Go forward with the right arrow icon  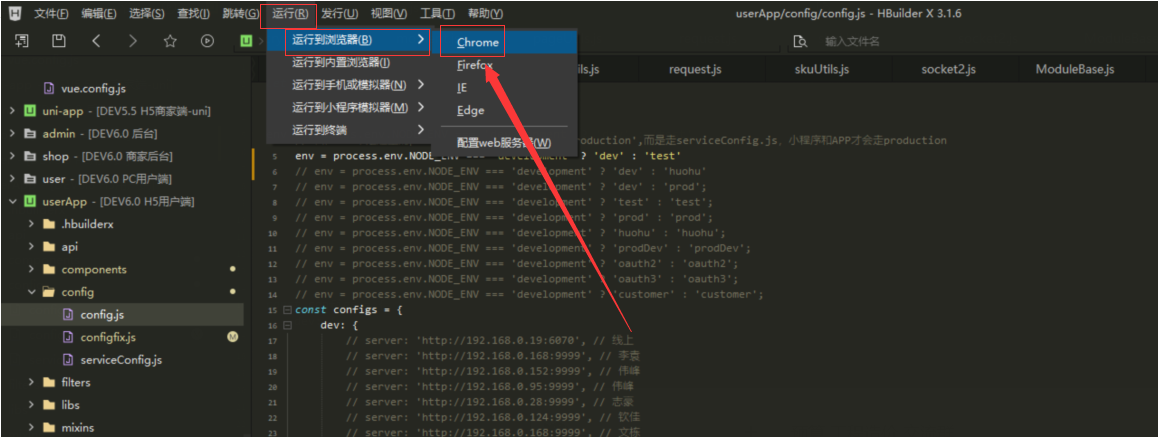click(133, 41)
